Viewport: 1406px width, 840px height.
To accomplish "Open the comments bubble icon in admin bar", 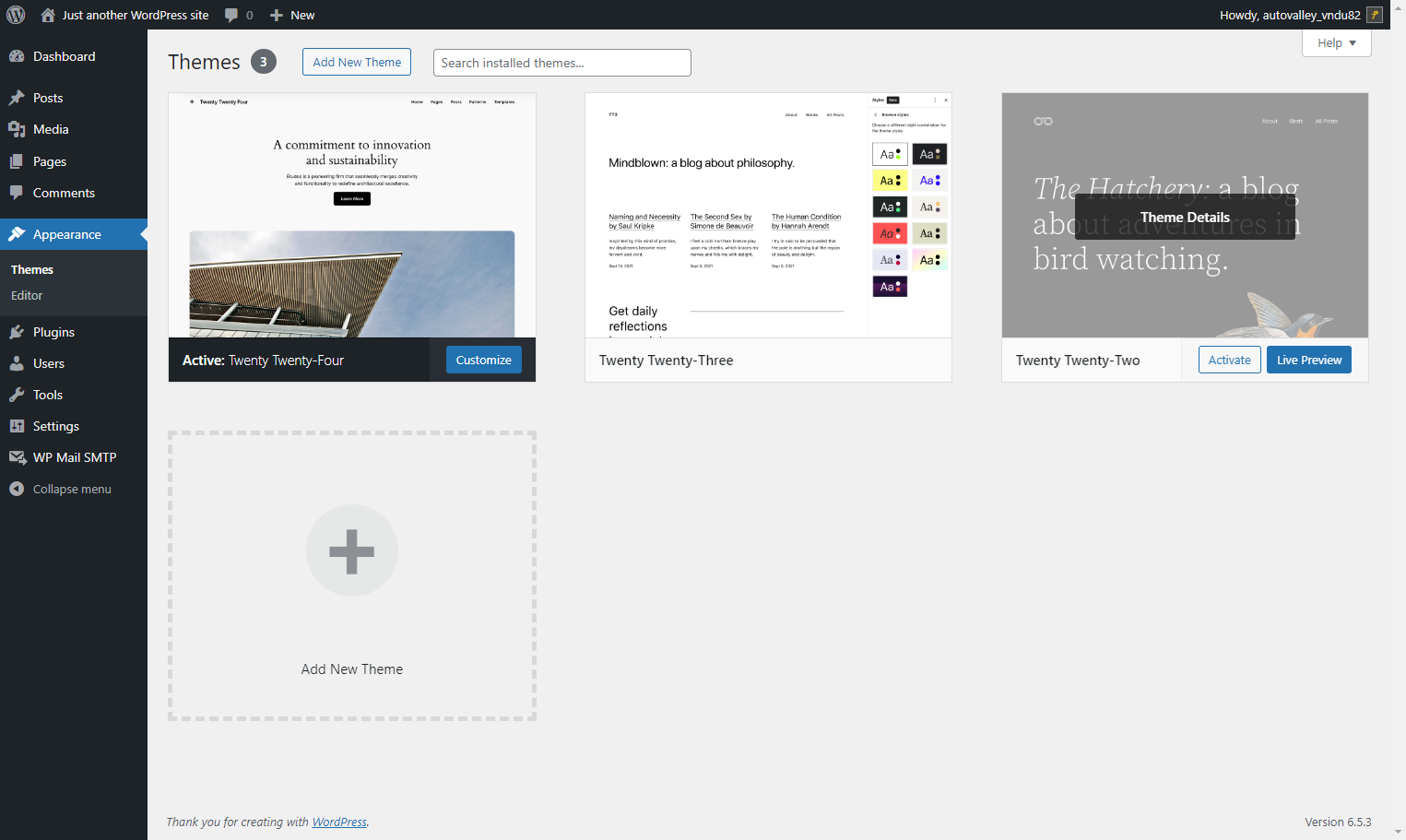I will 231,15.
